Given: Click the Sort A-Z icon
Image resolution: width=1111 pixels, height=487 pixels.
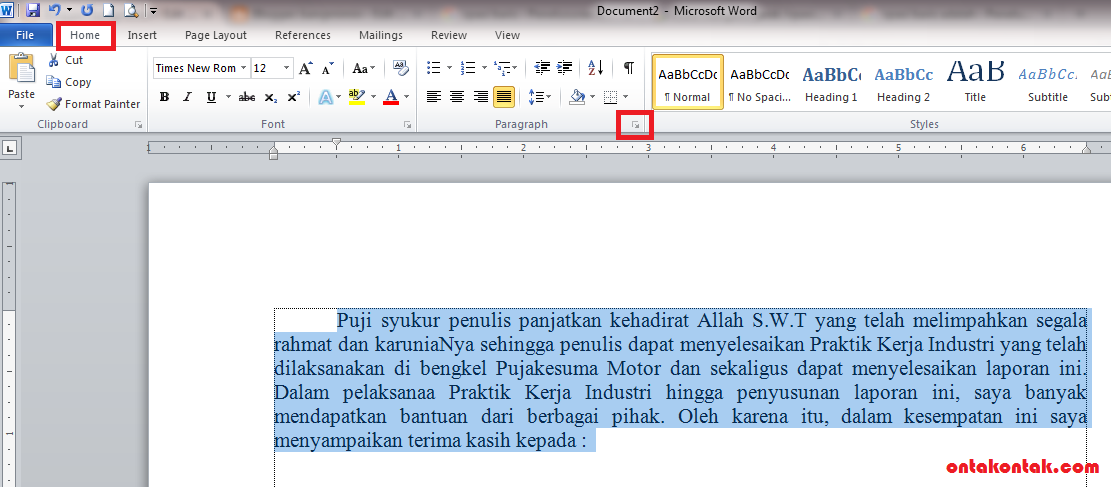Looking at the screenshot, I should click(x=595, y=68).
